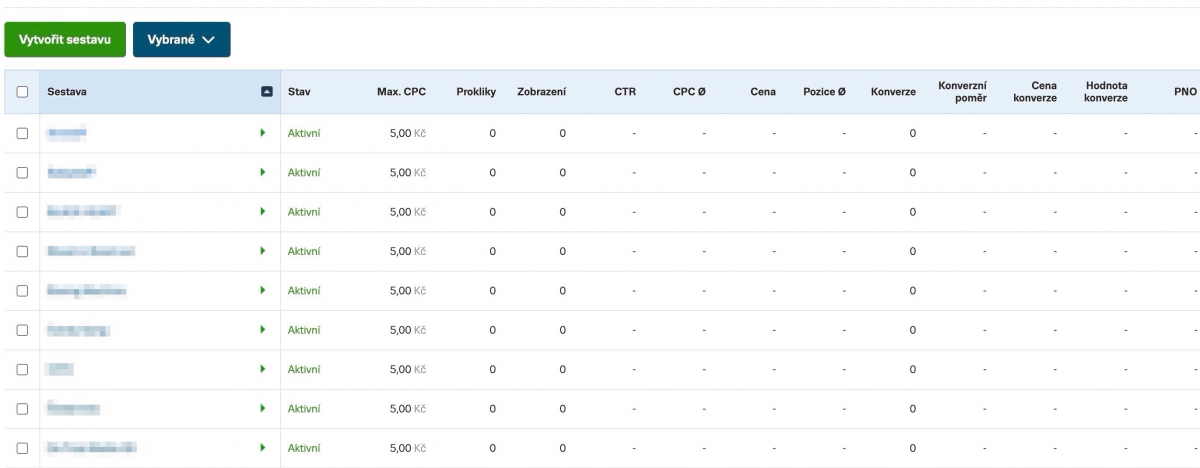Sort by the Konverze column header
1200x468 pixels.
(x=893, y=92)
